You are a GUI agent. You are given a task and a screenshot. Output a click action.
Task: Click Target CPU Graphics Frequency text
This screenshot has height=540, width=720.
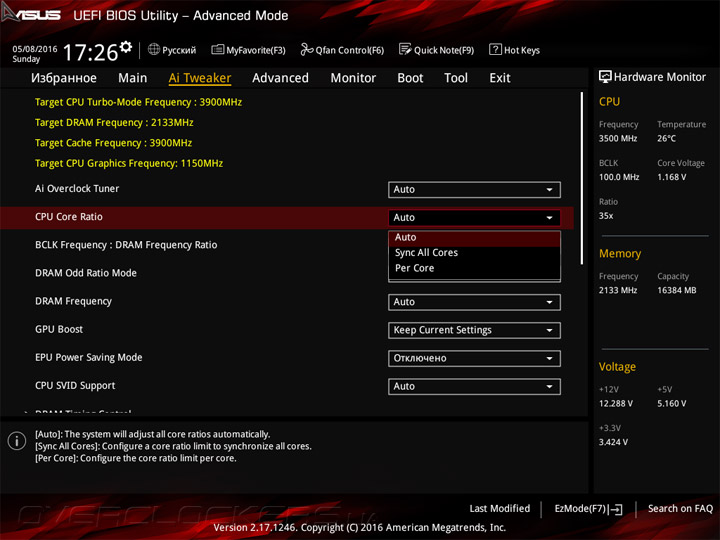pyautogui.click(x=129, y=163)
